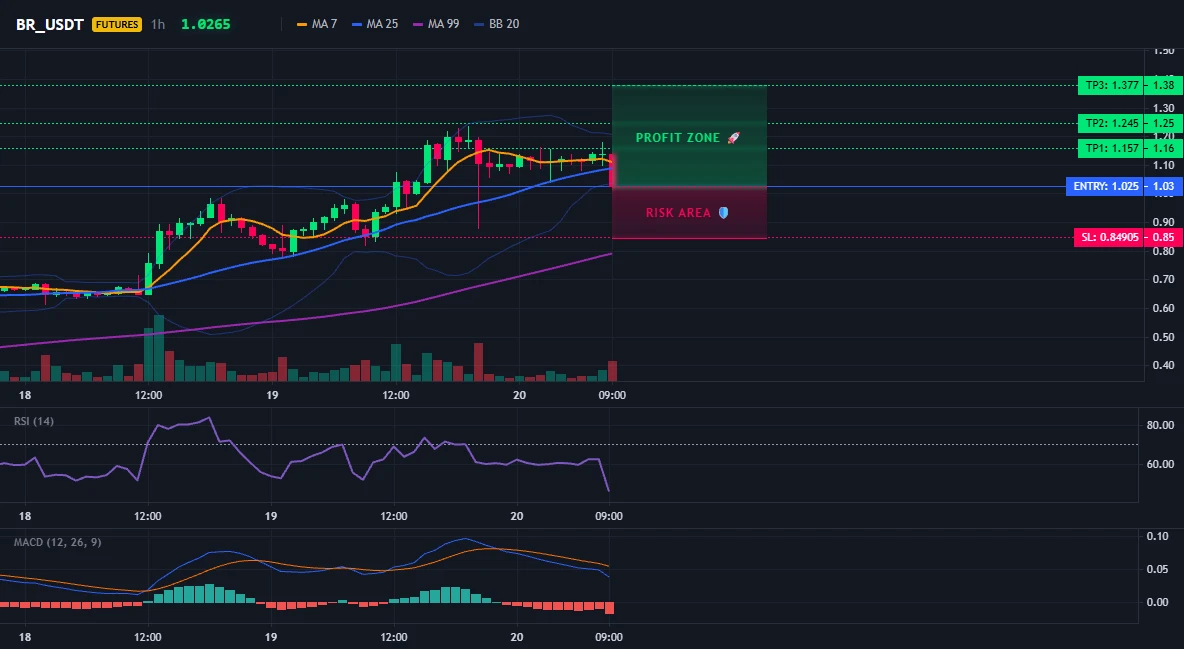Click the latest red candle on the chart

612,171
